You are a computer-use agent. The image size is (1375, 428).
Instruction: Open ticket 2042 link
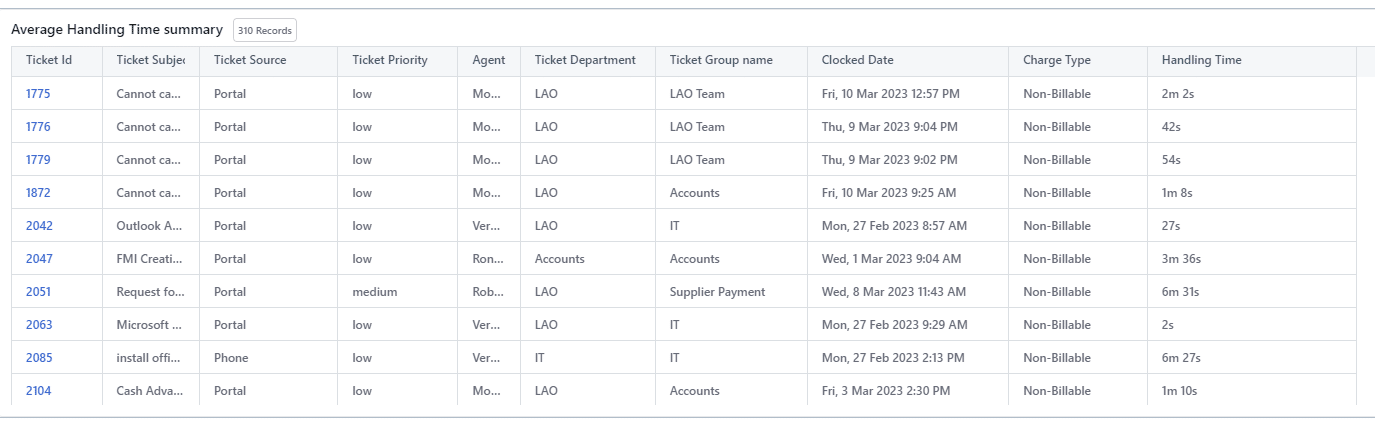[39, 226]
